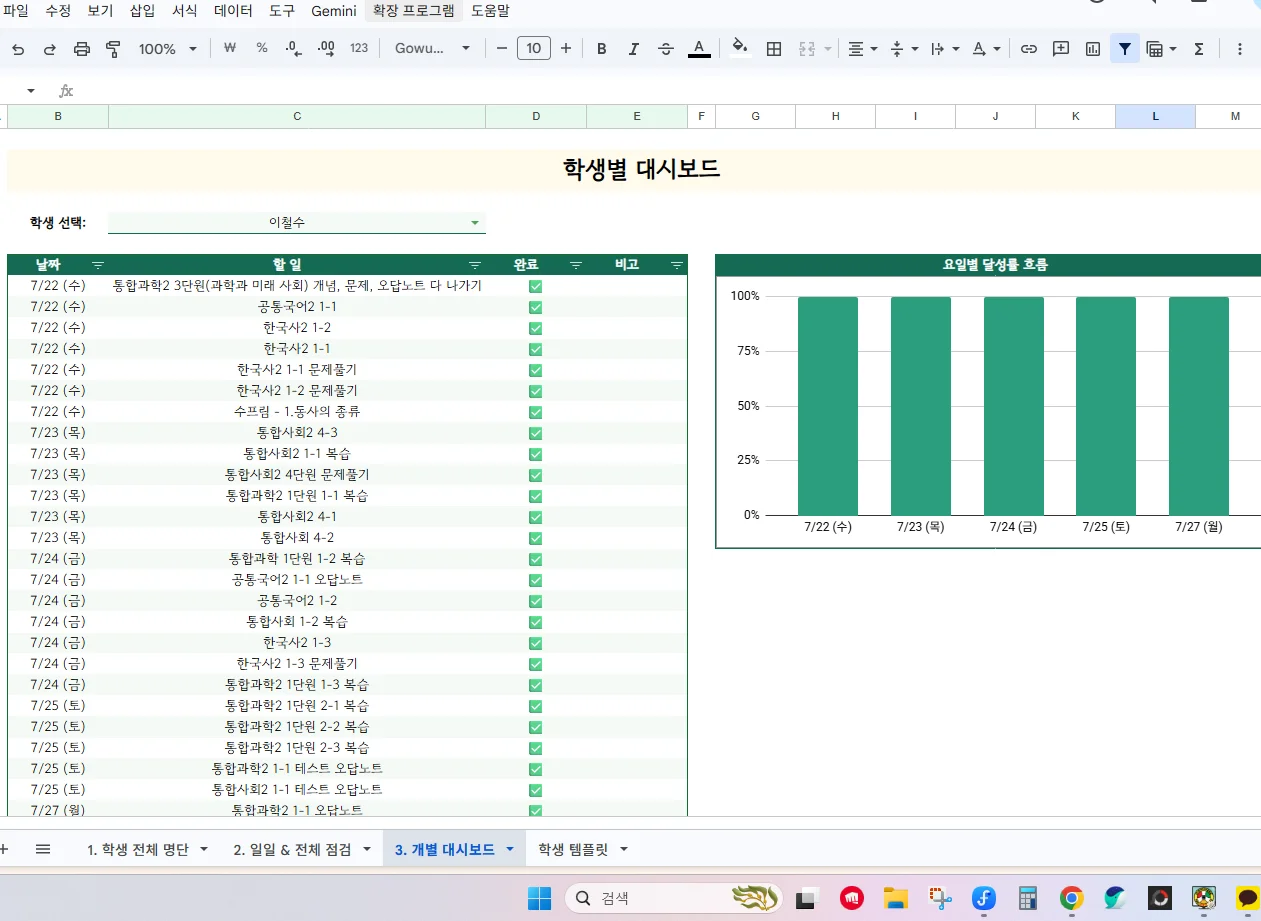Image resolution: width=1261 pixels, height=921 pixels.
Task: Uncheck 완료 for 한국사2 1-2 문제풀기
Action: [535, 391]
